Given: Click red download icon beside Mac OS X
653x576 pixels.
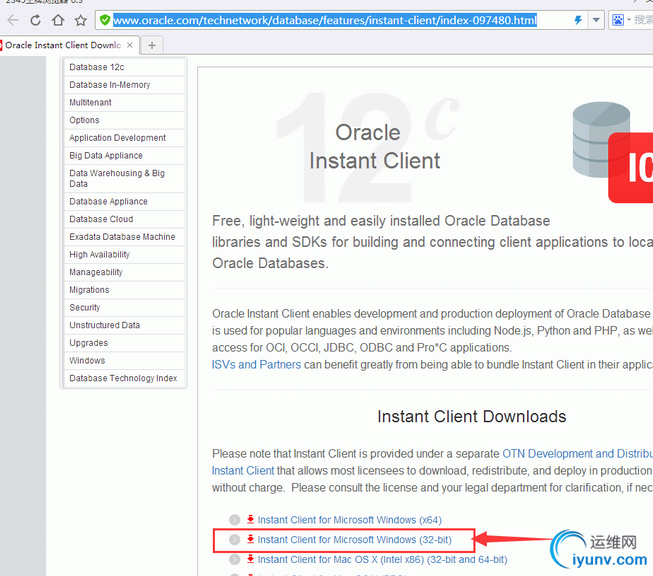Looking at the screenshot, I should [x=250, y=559].
